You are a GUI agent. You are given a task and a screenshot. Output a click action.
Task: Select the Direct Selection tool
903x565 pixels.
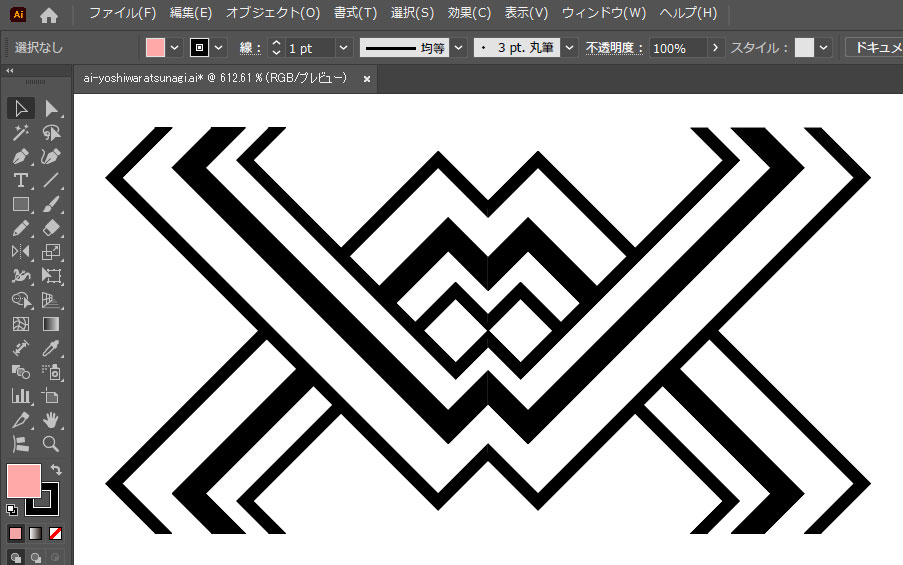coord(52,108)
